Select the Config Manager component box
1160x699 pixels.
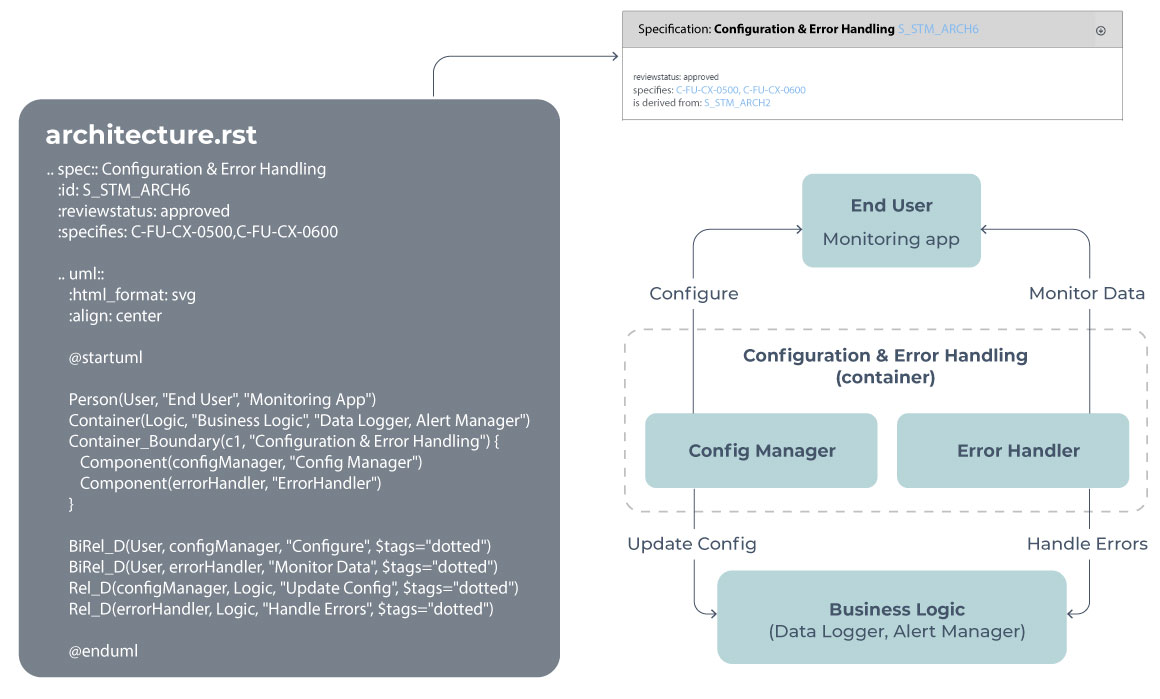pyautogui.click(x=761, y=450)
